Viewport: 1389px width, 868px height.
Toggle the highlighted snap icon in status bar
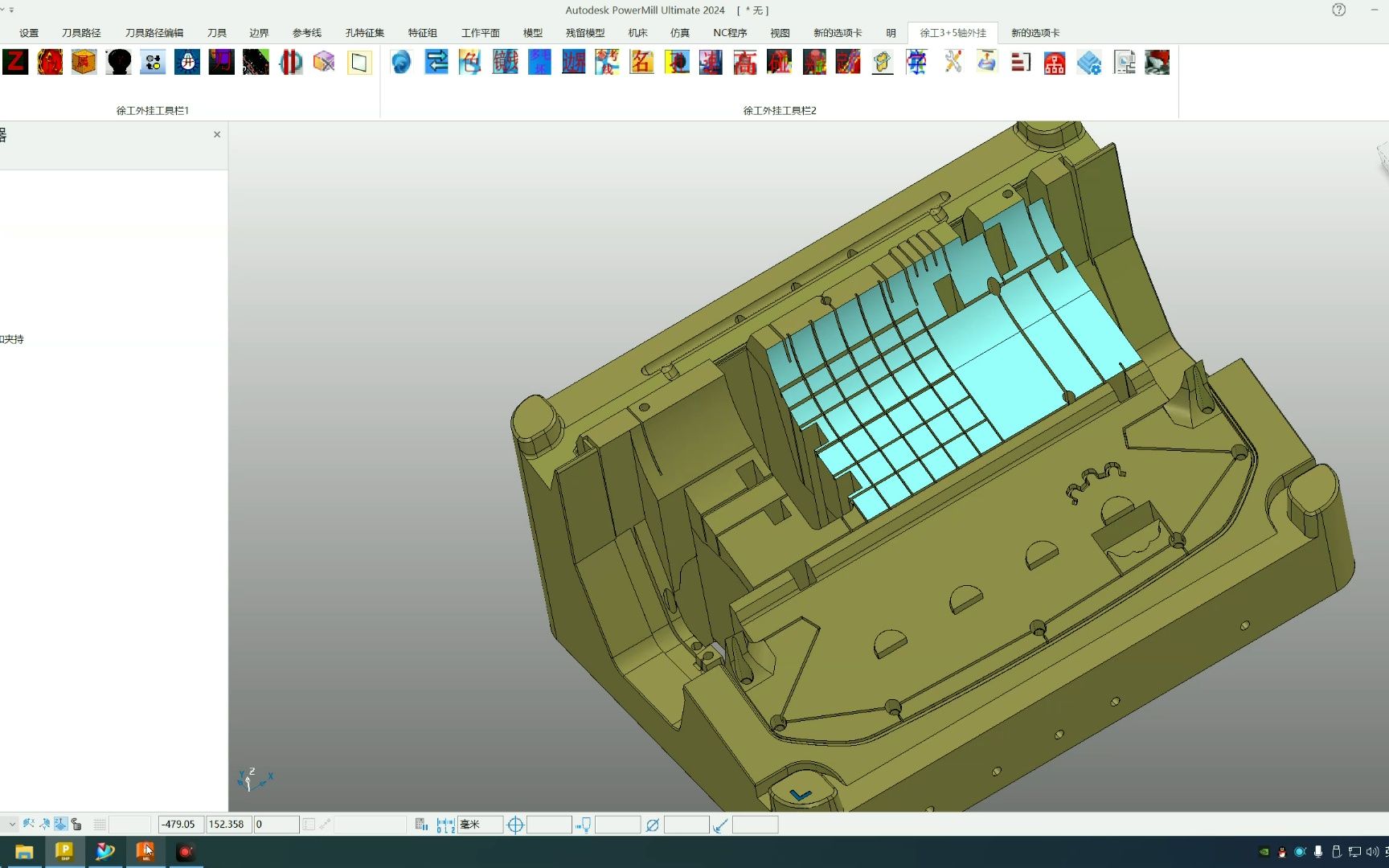[x=60, y=824]
